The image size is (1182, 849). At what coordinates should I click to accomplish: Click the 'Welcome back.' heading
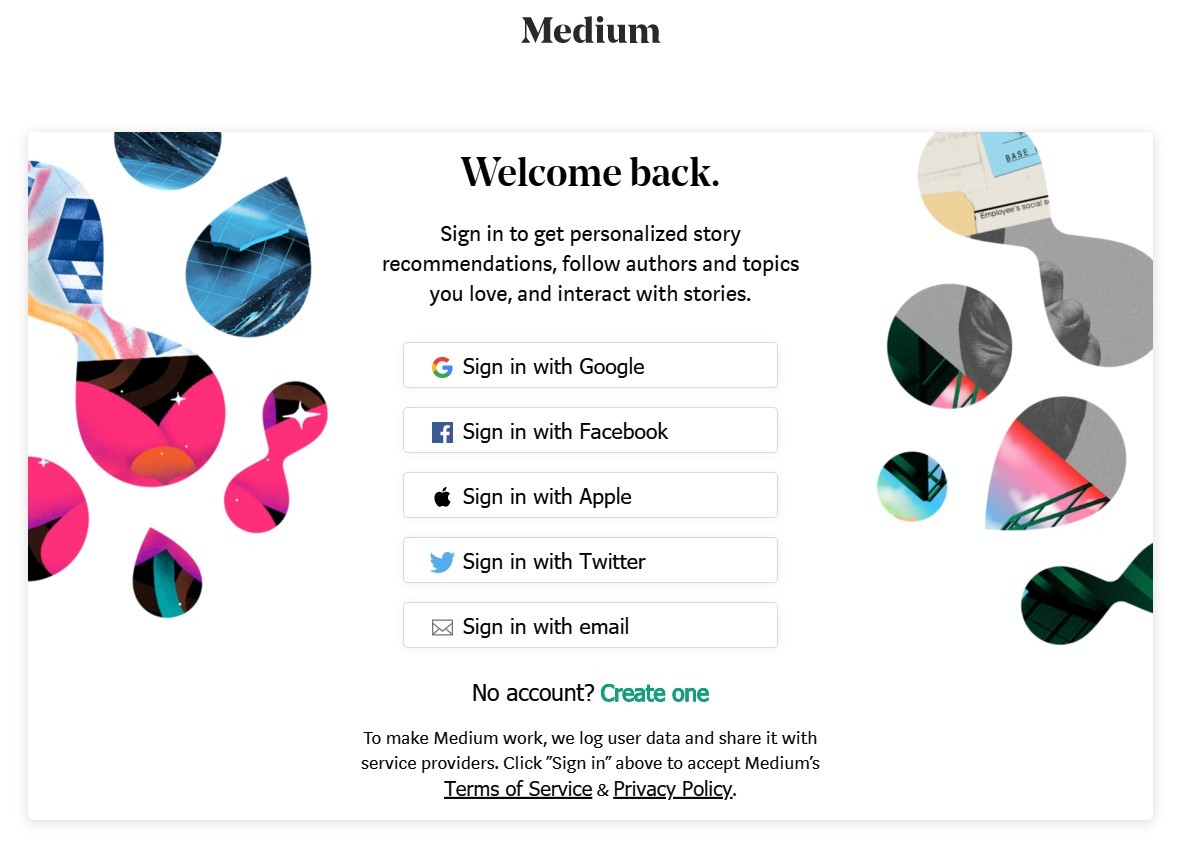coord(590,172)
